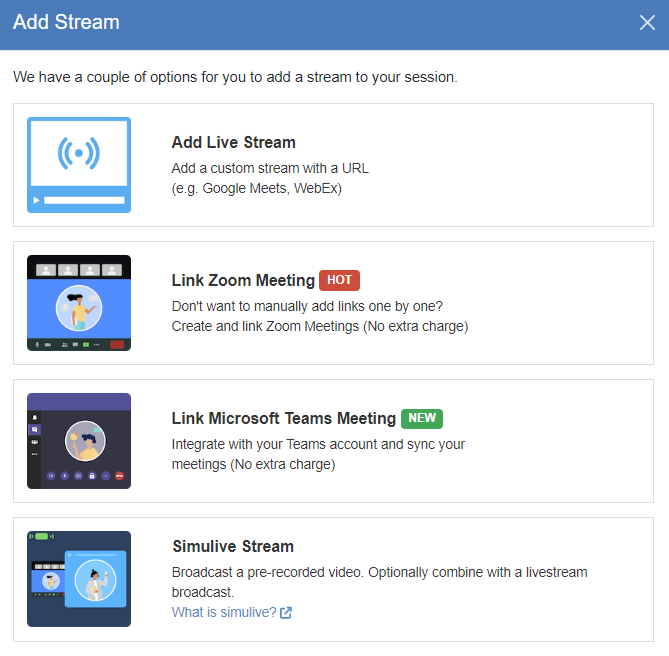Viewport: 669px width, 656px height.
Task: Click 'Add a custom stream with a URL' text
Action: 270,168
